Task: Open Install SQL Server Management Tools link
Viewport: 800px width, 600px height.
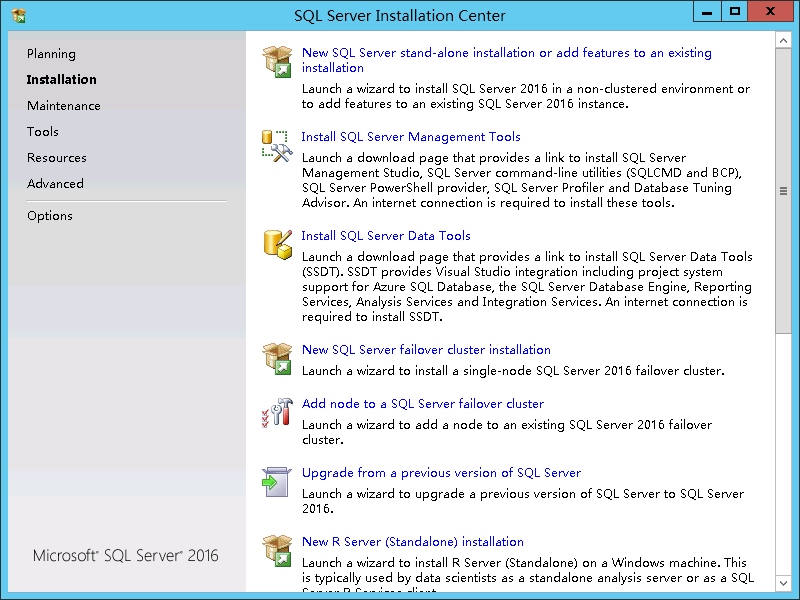Action: [411, 137]
